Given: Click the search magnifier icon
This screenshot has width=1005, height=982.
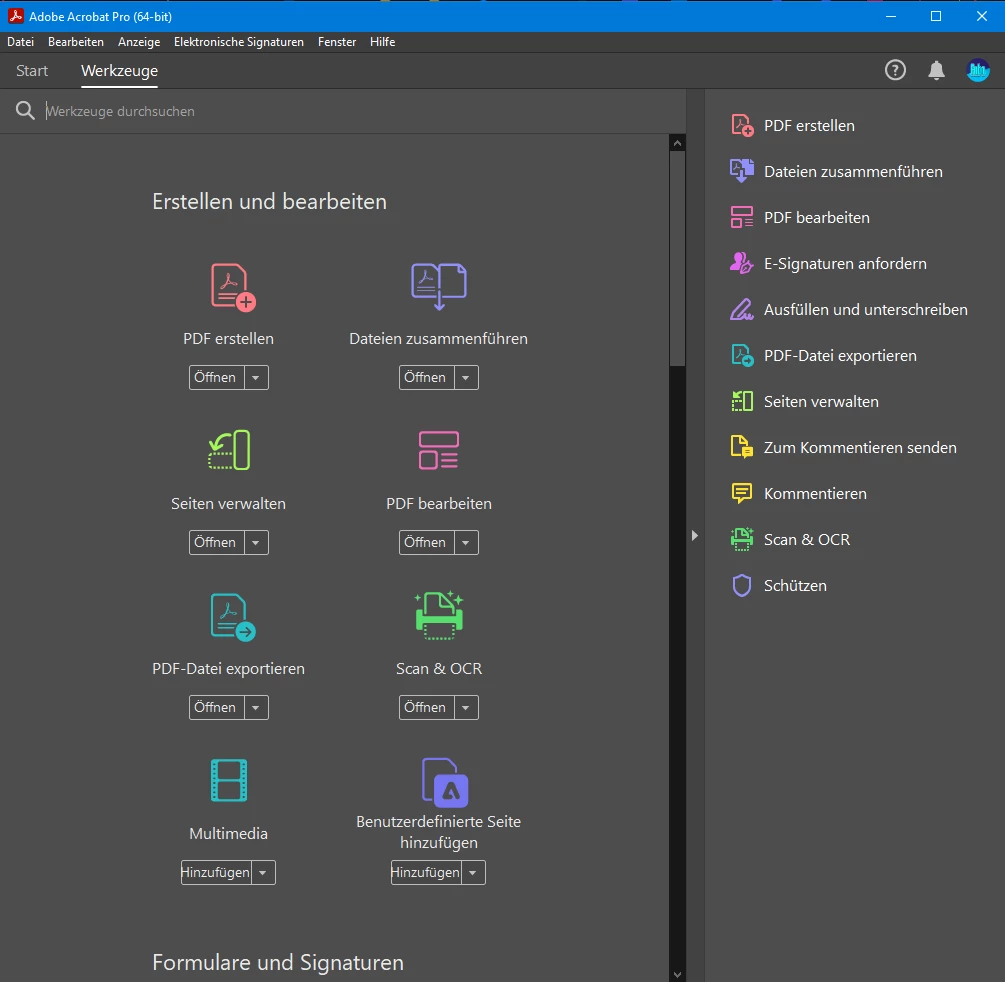Looking at the screenshot, I should pos(25,110).
